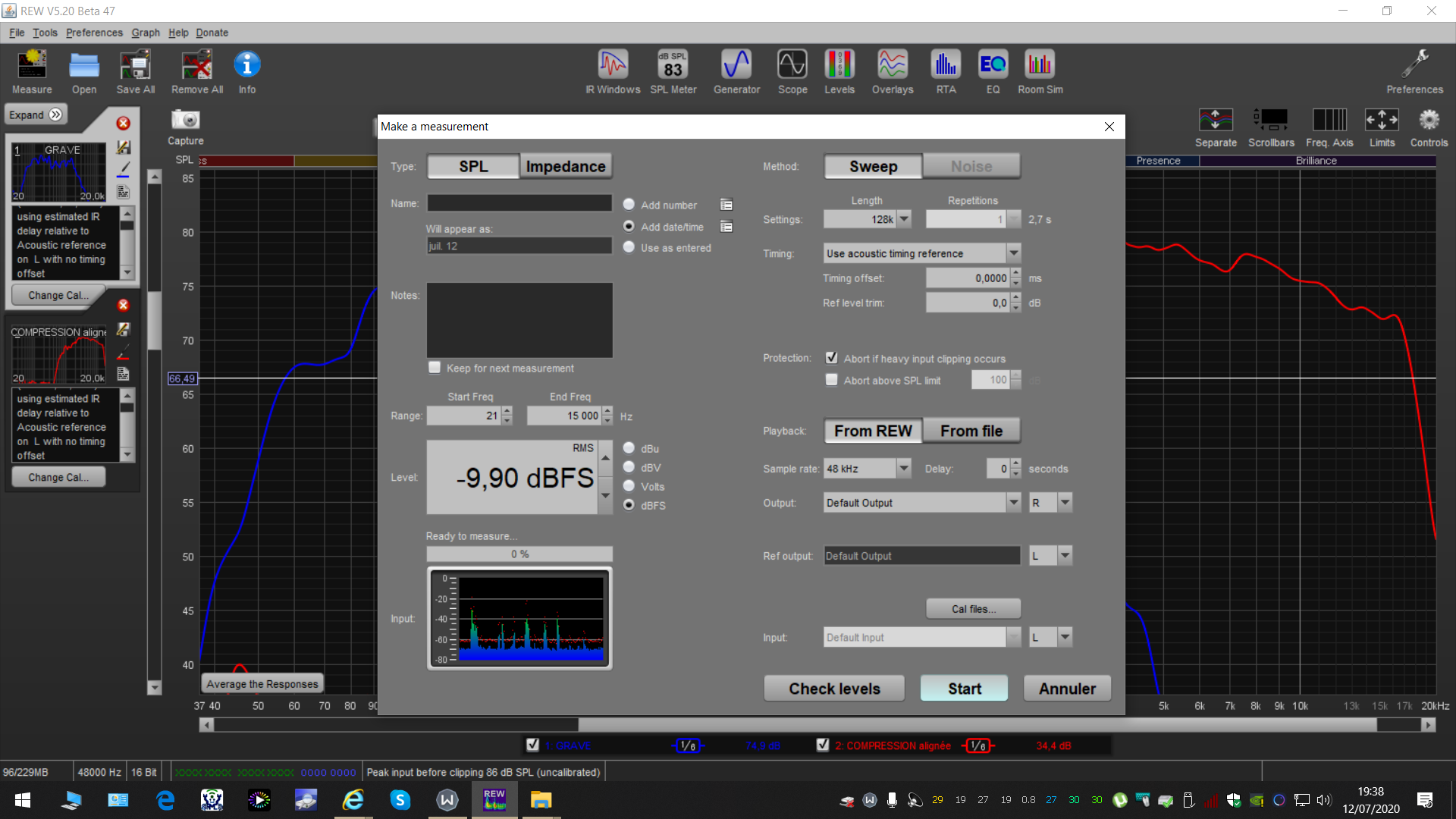Open the Repetitions dropdown

pyautogui.click(x=1013, y=219)
